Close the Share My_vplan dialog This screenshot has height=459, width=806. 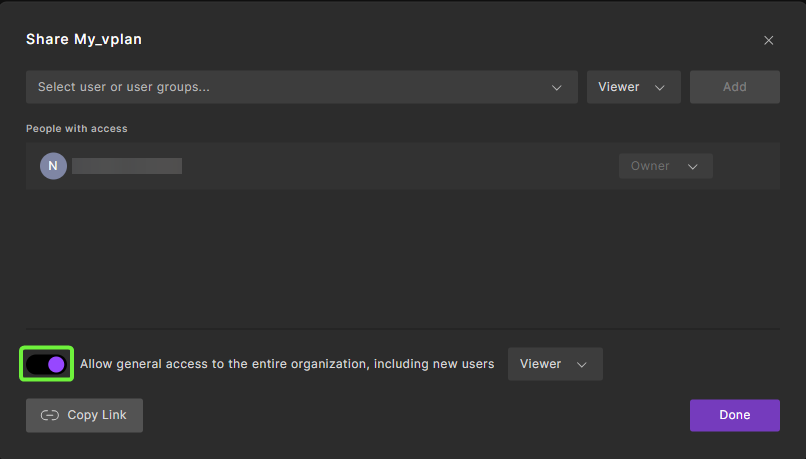(x=768, y=40)
